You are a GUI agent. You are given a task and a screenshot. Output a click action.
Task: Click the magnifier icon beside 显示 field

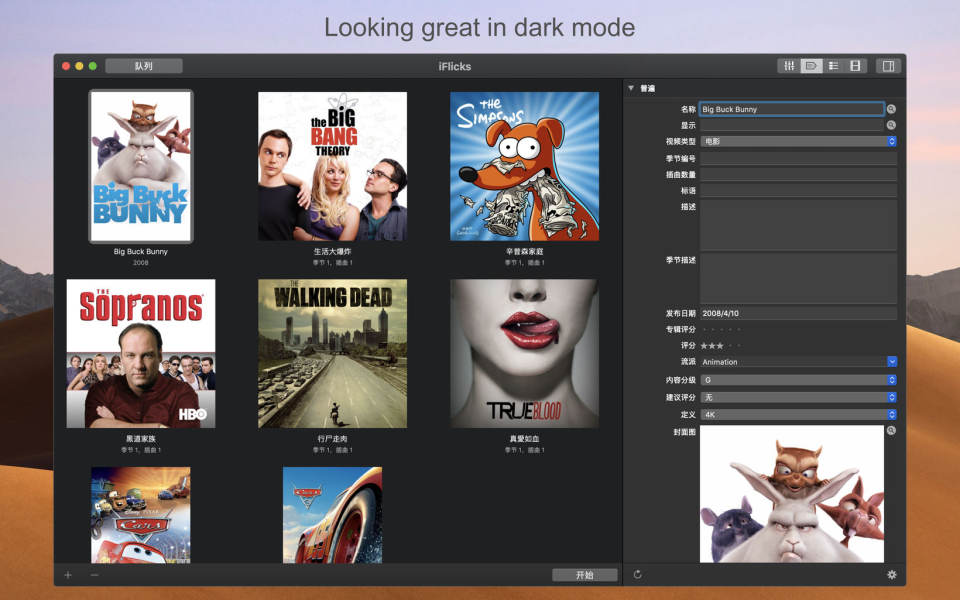(891, 125)
